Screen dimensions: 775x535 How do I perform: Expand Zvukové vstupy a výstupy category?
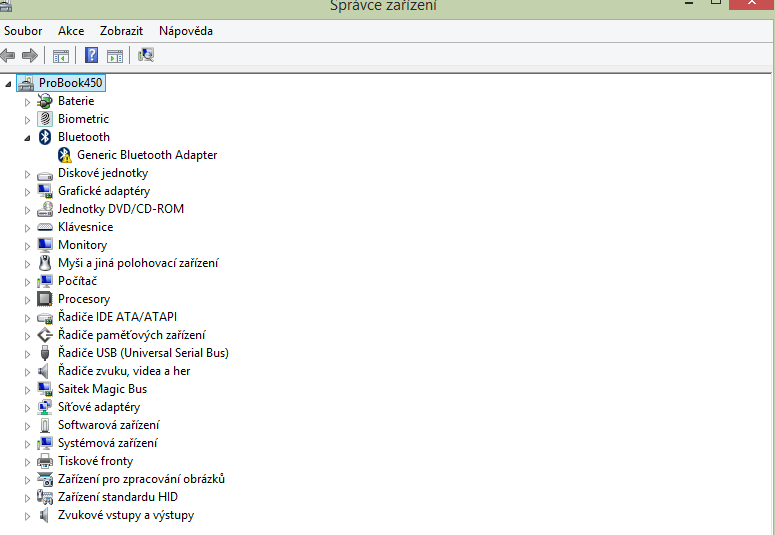coord(27,516)
